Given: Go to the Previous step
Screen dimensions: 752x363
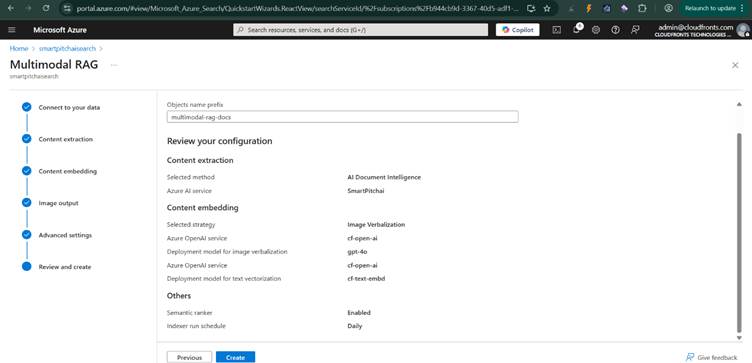Looking at the screenshot, I should pyautogui.click(x=189, y=357).
